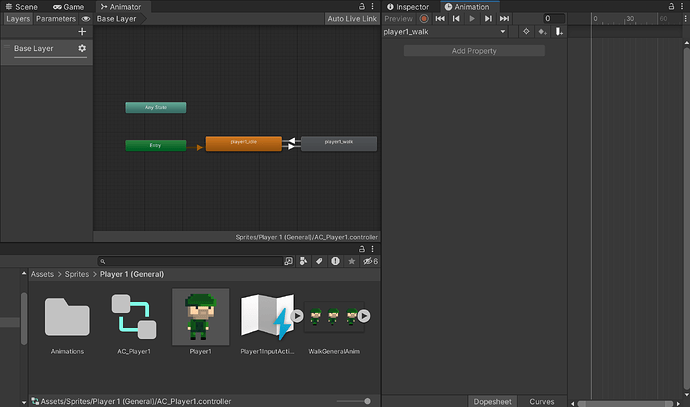Screen dimensions: 690x407
Task: Switch to the Parameters tab
Action: 56,18
